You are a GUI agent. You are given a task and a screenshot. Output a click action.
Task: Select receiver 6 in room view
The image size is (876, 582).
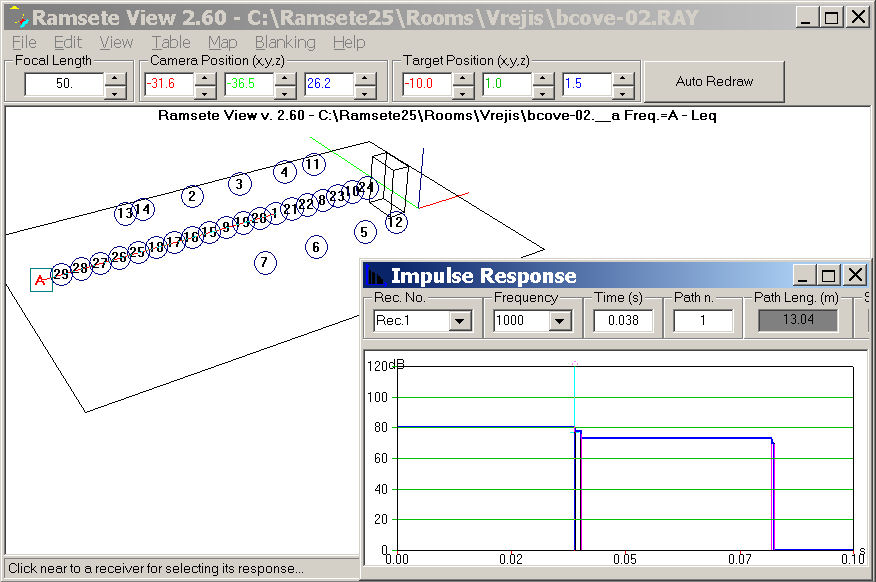pyautogui.click(x=316, y=247)
